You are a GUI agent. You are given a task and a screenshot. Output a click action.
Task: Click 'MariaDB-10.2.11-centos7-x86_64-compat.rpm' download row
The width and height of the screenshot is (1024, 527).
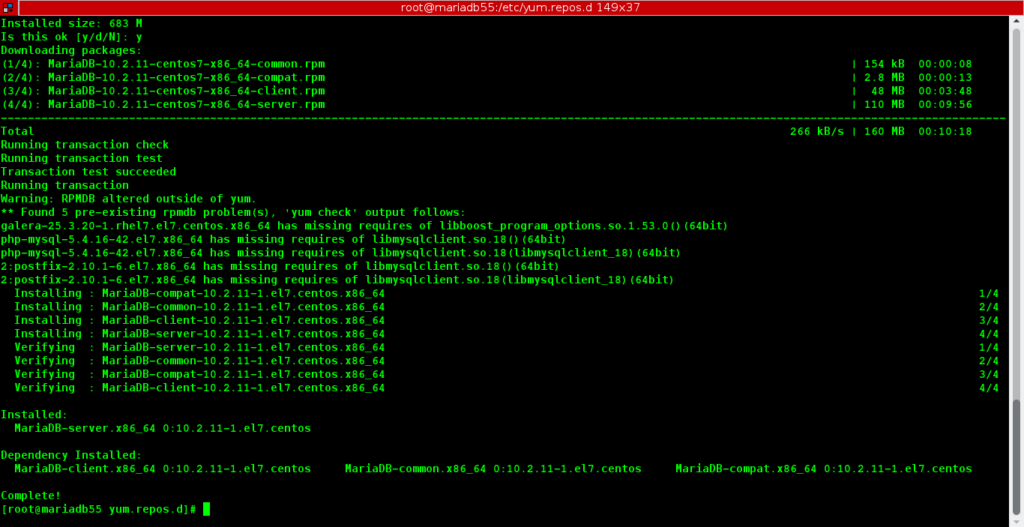487,77
